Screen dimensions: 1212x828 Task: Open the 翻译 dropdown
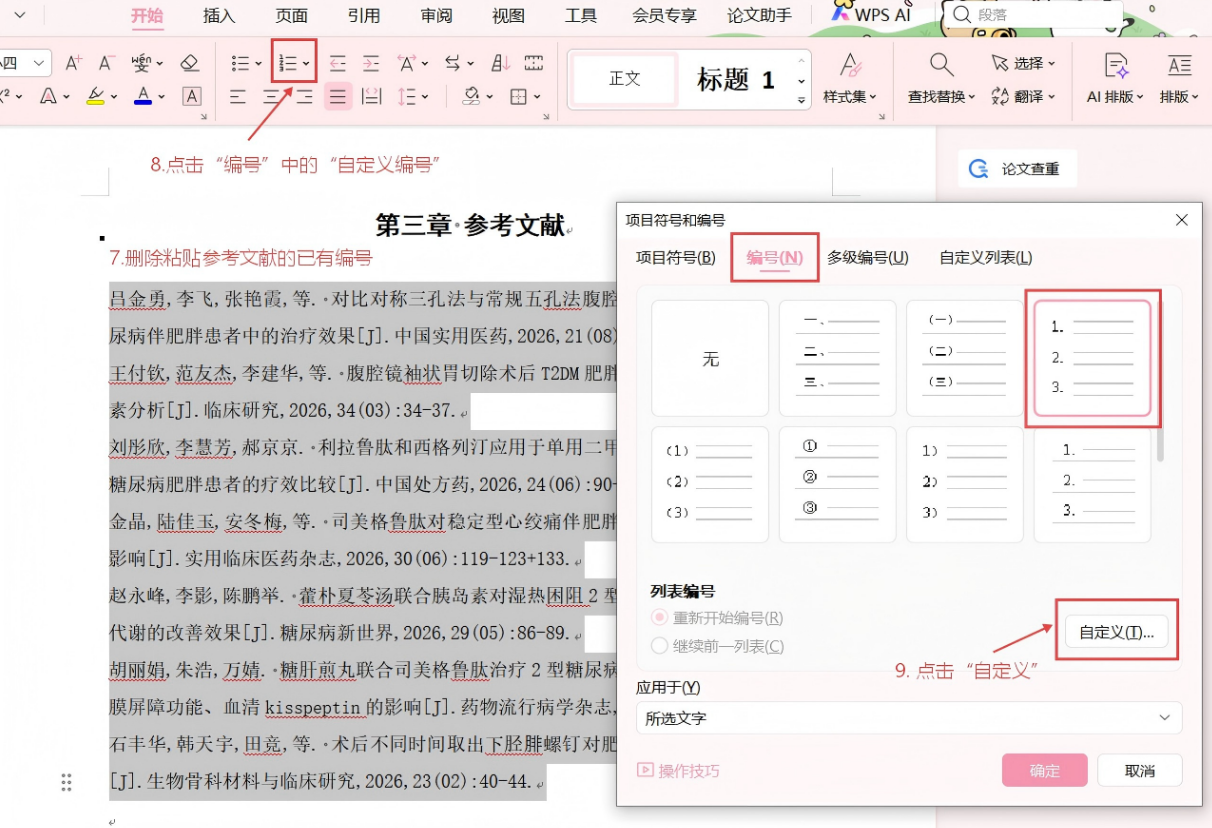[1024, 97]
